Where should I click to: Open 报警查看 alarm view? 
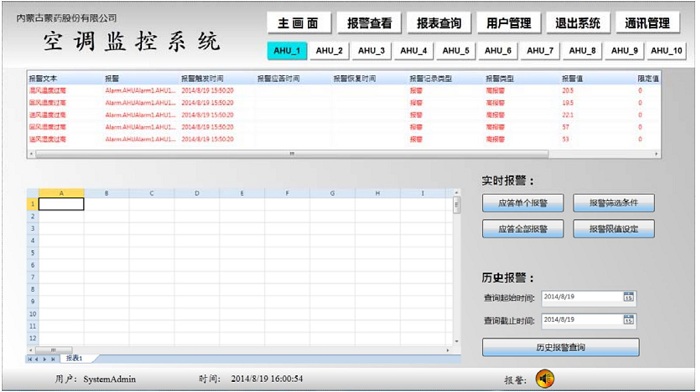click(369, 23)
